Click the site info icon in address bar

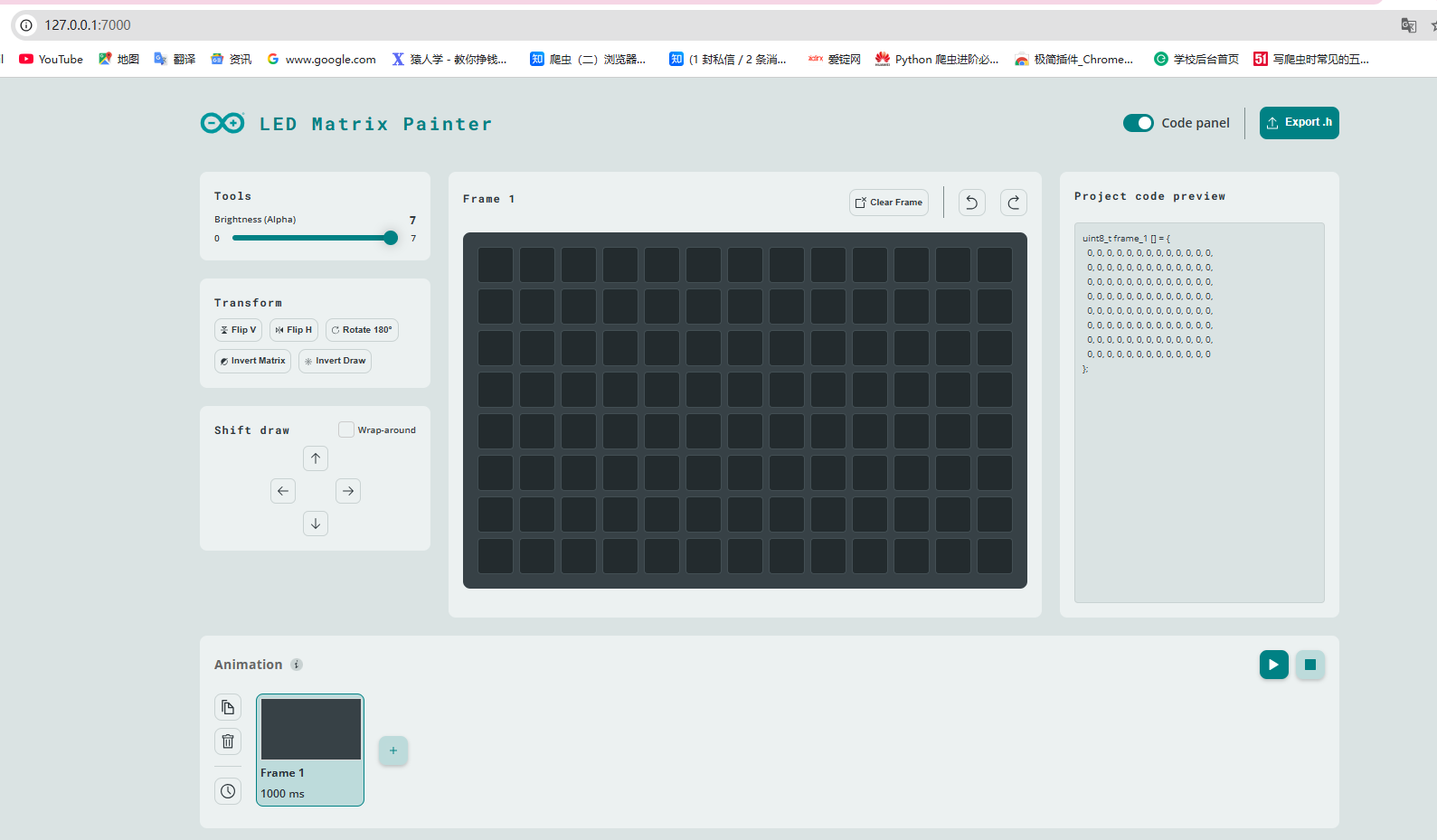[x=27, y=25]
